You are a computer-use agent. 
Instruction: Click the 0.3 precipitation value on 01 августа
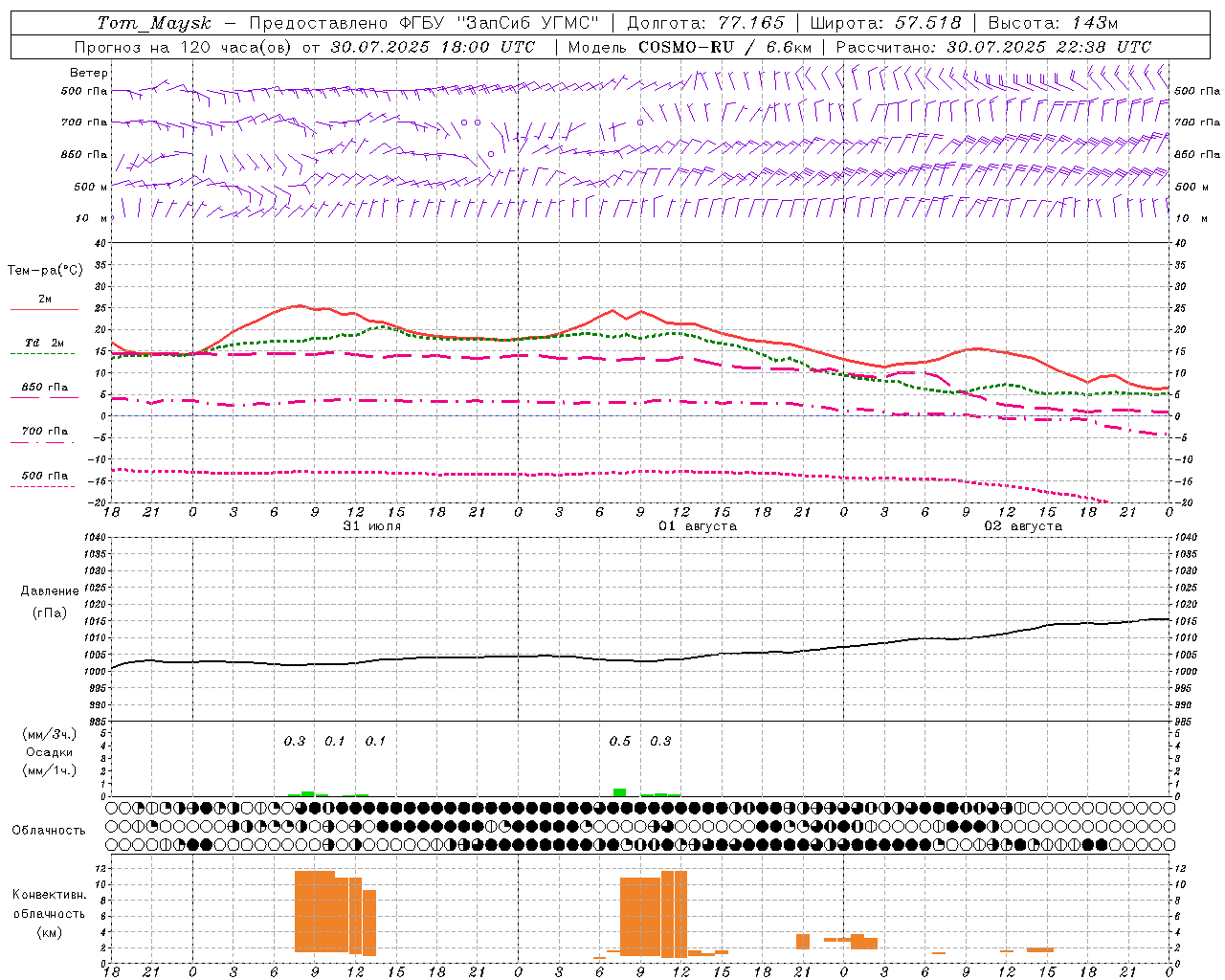[x=660, y=742]
